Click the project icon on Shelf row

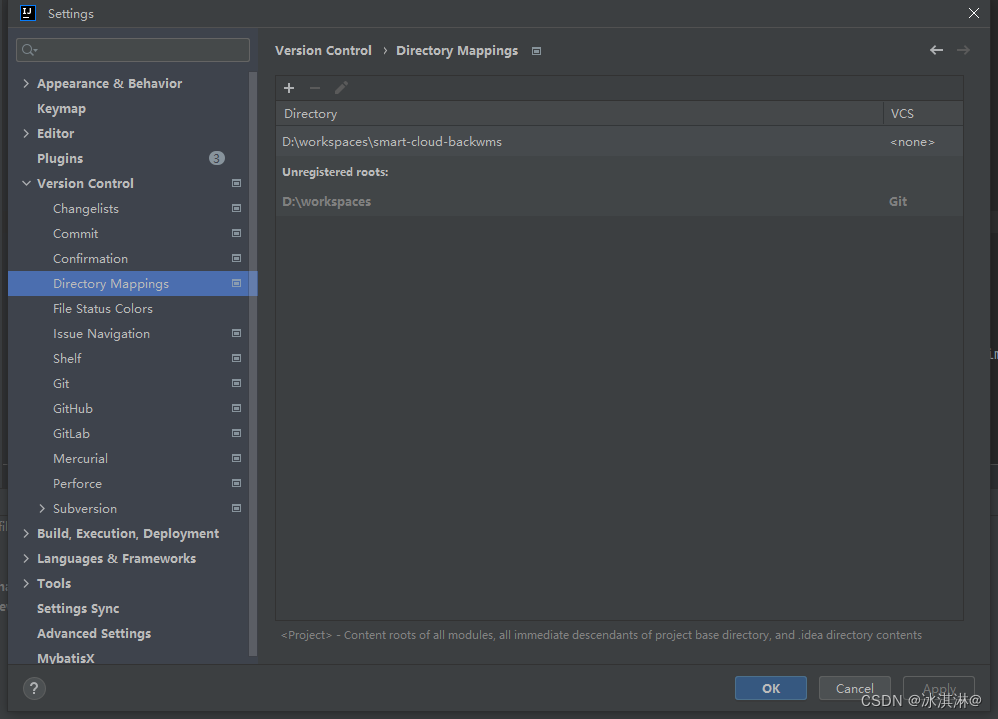coord(236,358)
